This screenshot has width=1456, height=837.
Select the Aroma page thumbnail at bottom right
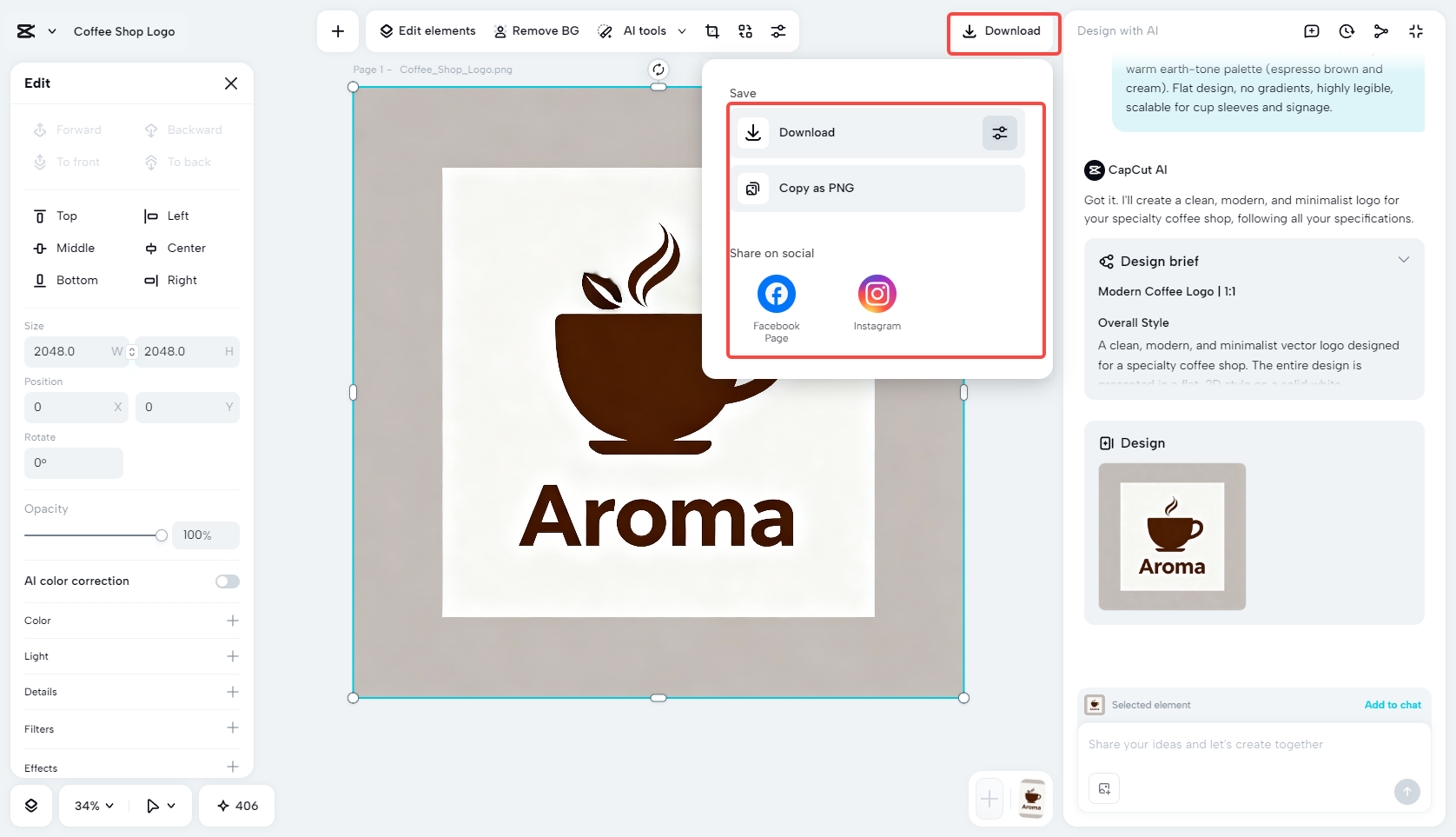coord(1032,799)
